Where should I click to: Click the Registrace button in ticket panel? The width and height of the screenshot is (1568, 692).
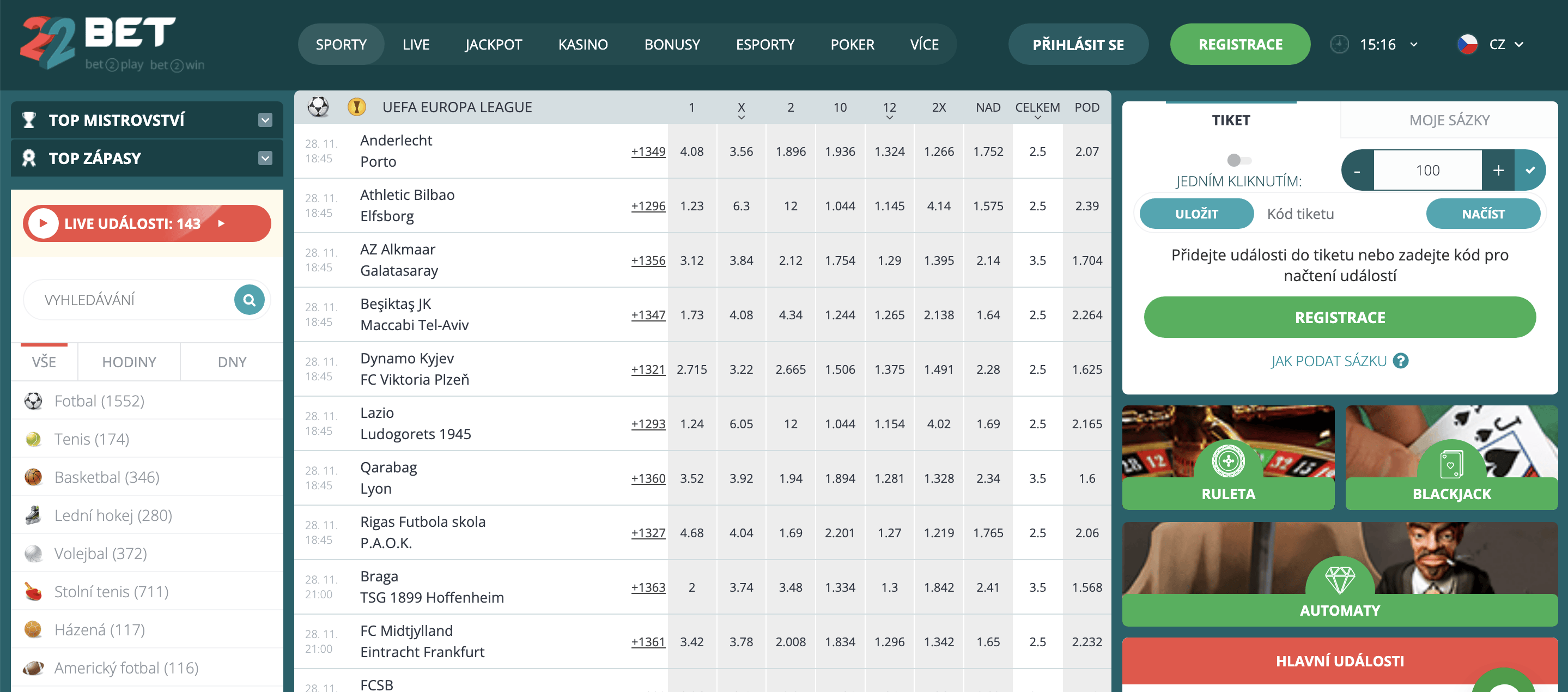pos(1339,317)
